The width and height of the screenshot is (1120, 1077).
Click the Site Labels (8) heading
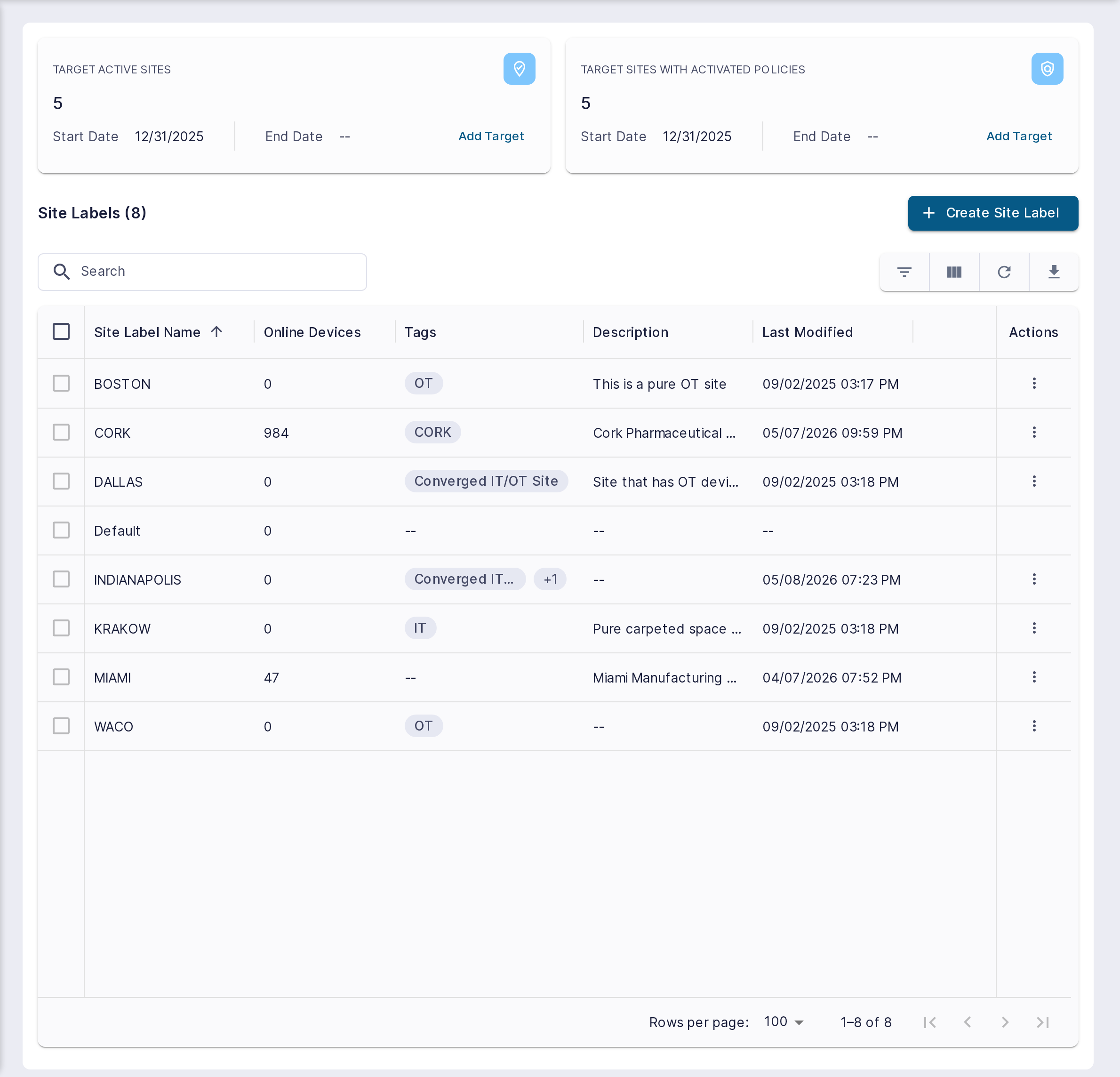coord(92,213)
